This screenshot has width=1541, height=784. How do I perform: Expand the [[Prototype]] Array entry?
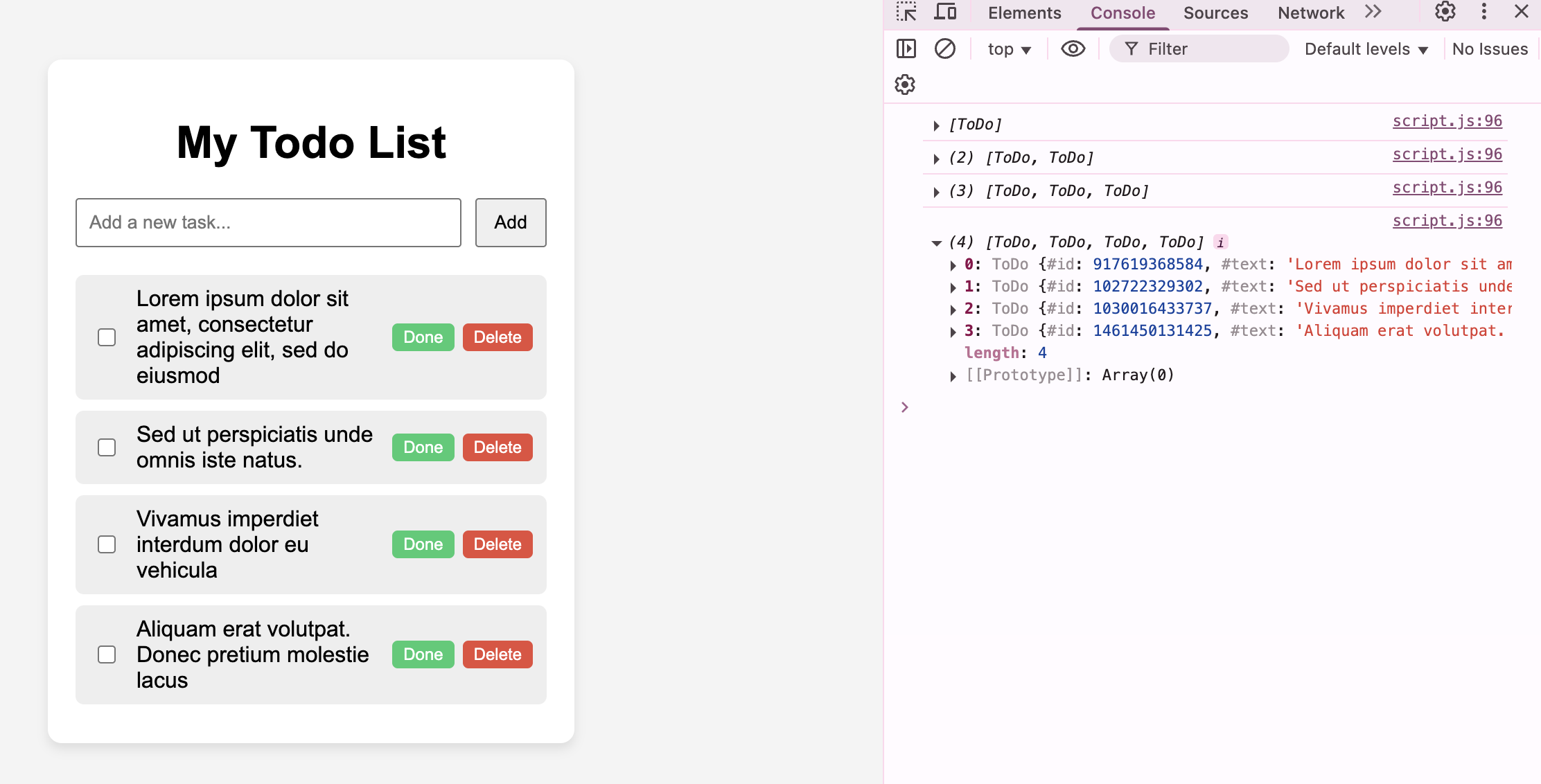point(953,376)
